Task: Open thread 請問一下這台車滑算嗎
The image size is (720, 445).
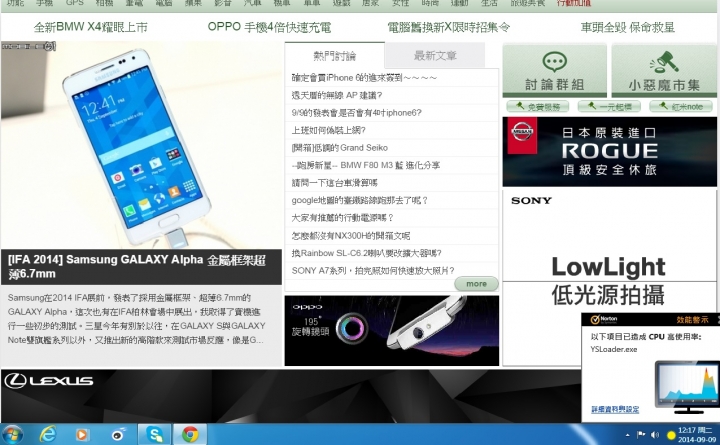Action: click(334, 183)
